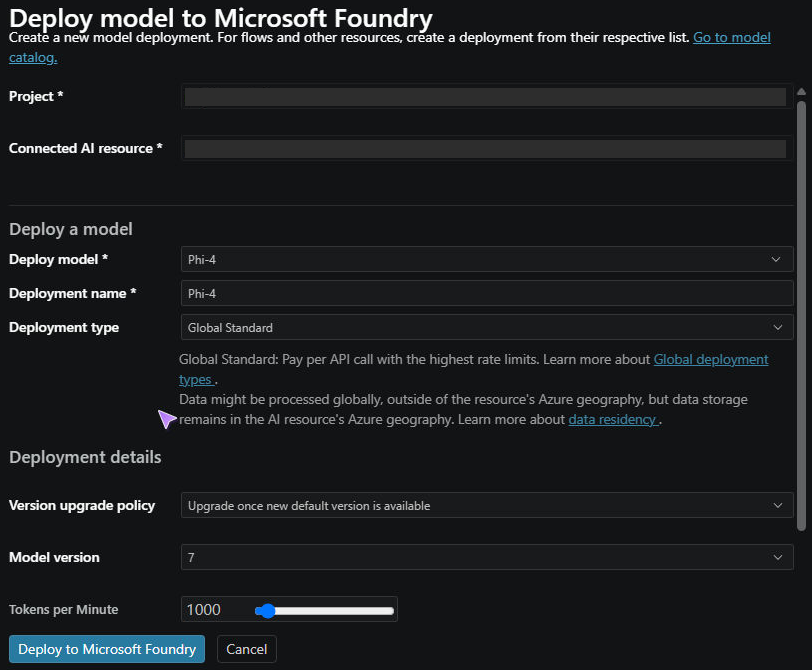Click the Project input field

point(486,97)
